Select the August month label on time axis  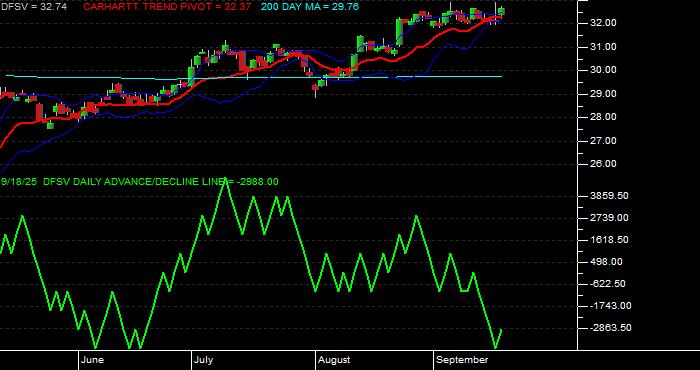pos(334,360)
